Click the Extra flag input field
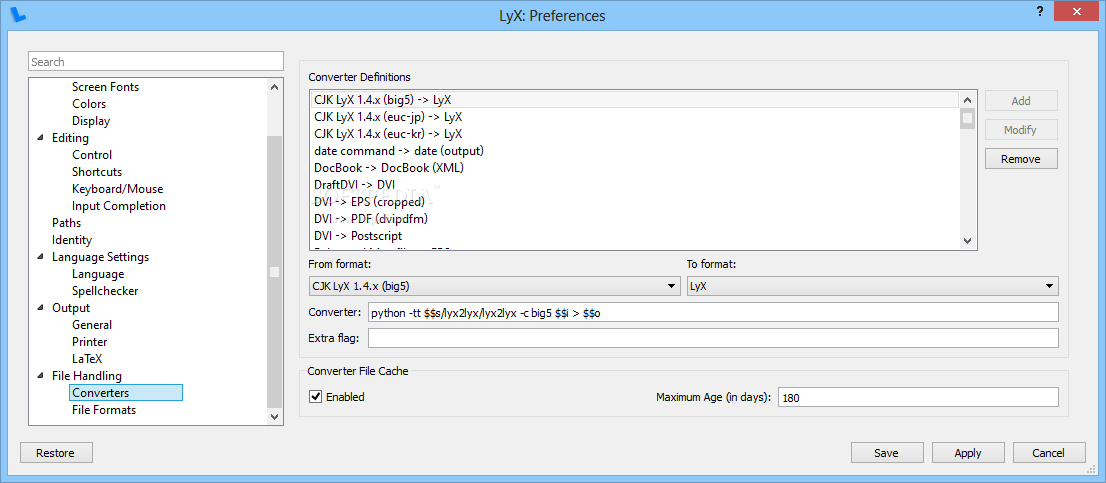The image size is (1106, 483). [x=713, y=338]
